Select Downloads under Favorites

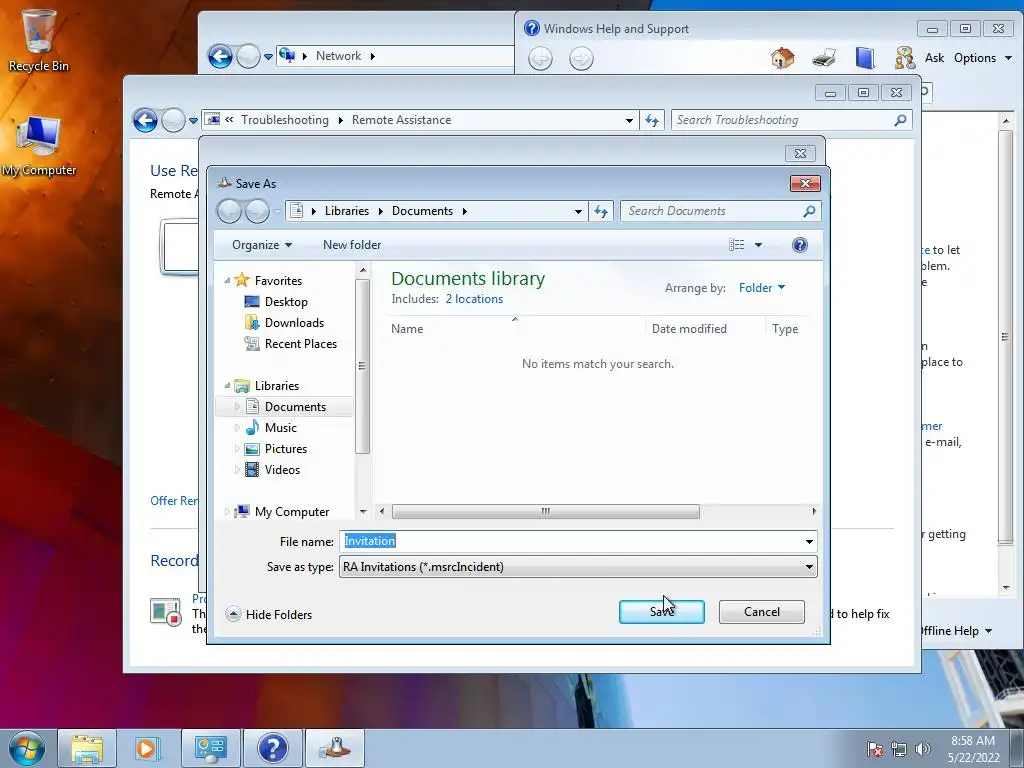pos(293,323)
